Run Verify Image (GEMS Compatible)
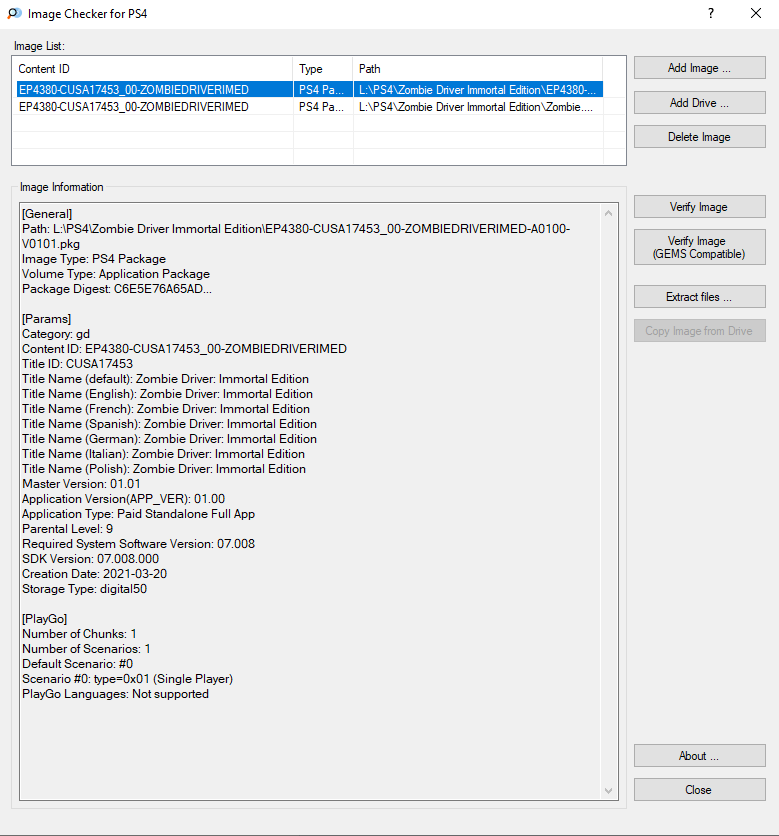 [x=699, y=247]
